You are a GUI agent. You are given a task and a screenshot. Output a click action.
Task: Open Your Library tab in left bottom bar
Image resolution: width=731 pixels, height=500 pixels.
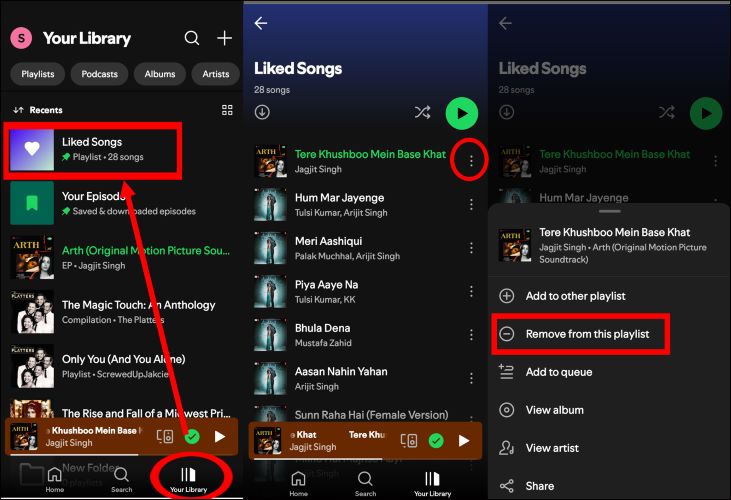pos(188,479)
